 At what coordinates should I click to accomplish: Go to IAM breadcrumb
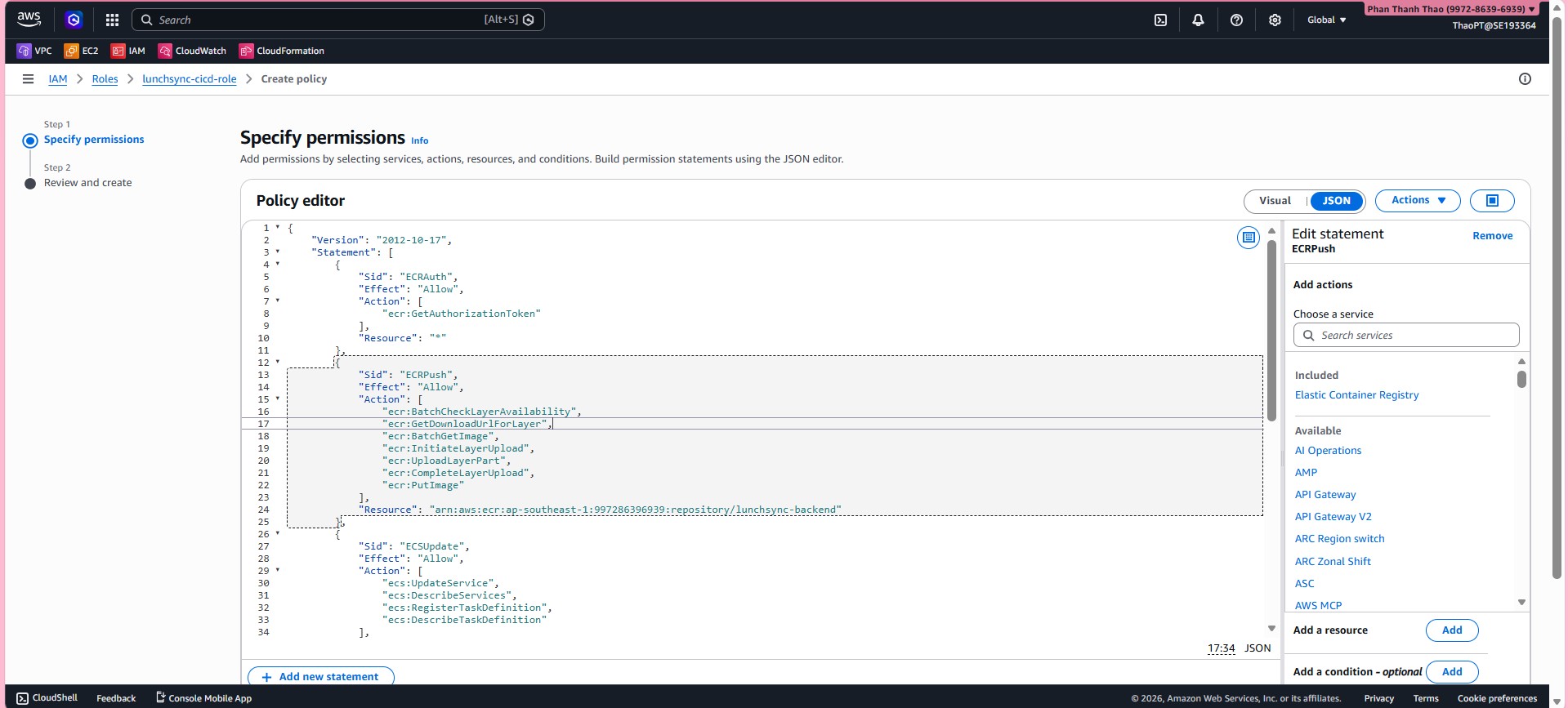coord(57,79)
